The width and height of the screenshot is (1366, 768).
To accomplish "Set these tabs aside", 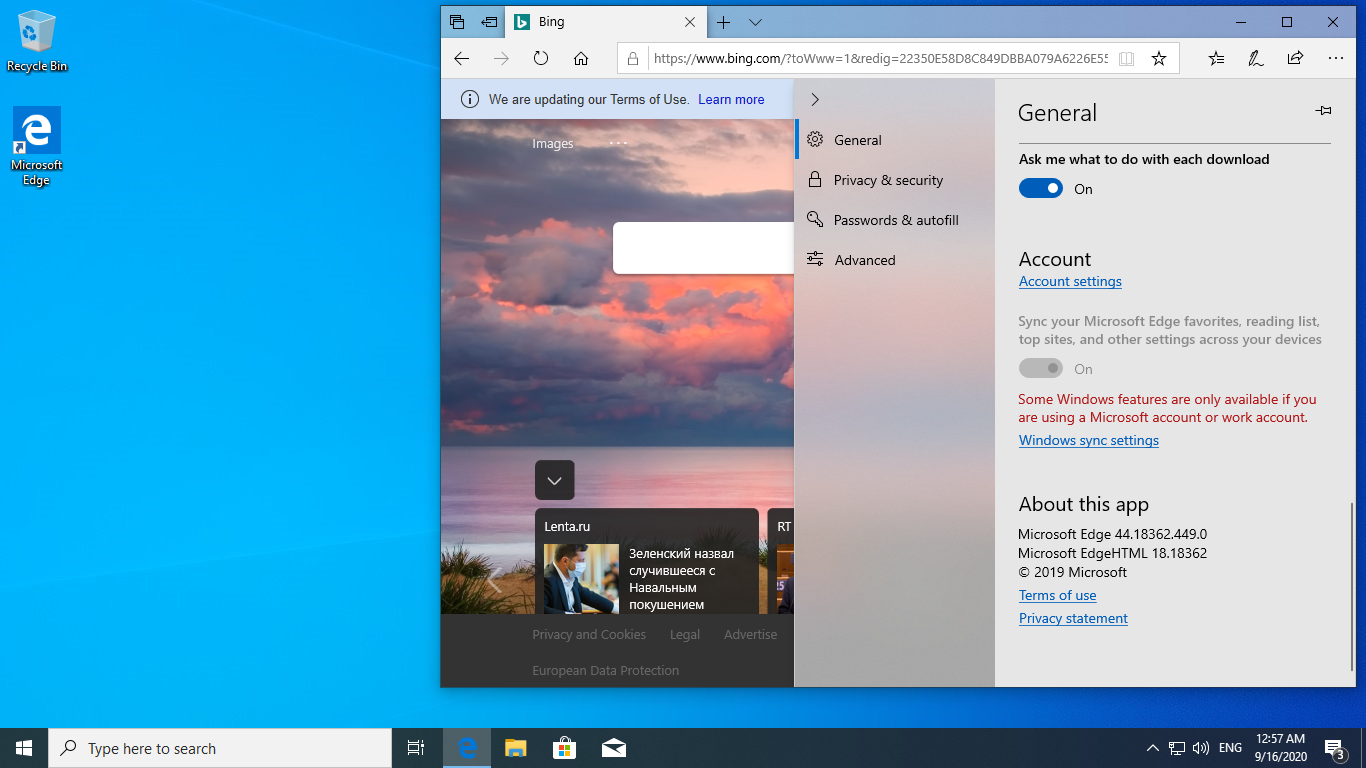I will point(489,22).
